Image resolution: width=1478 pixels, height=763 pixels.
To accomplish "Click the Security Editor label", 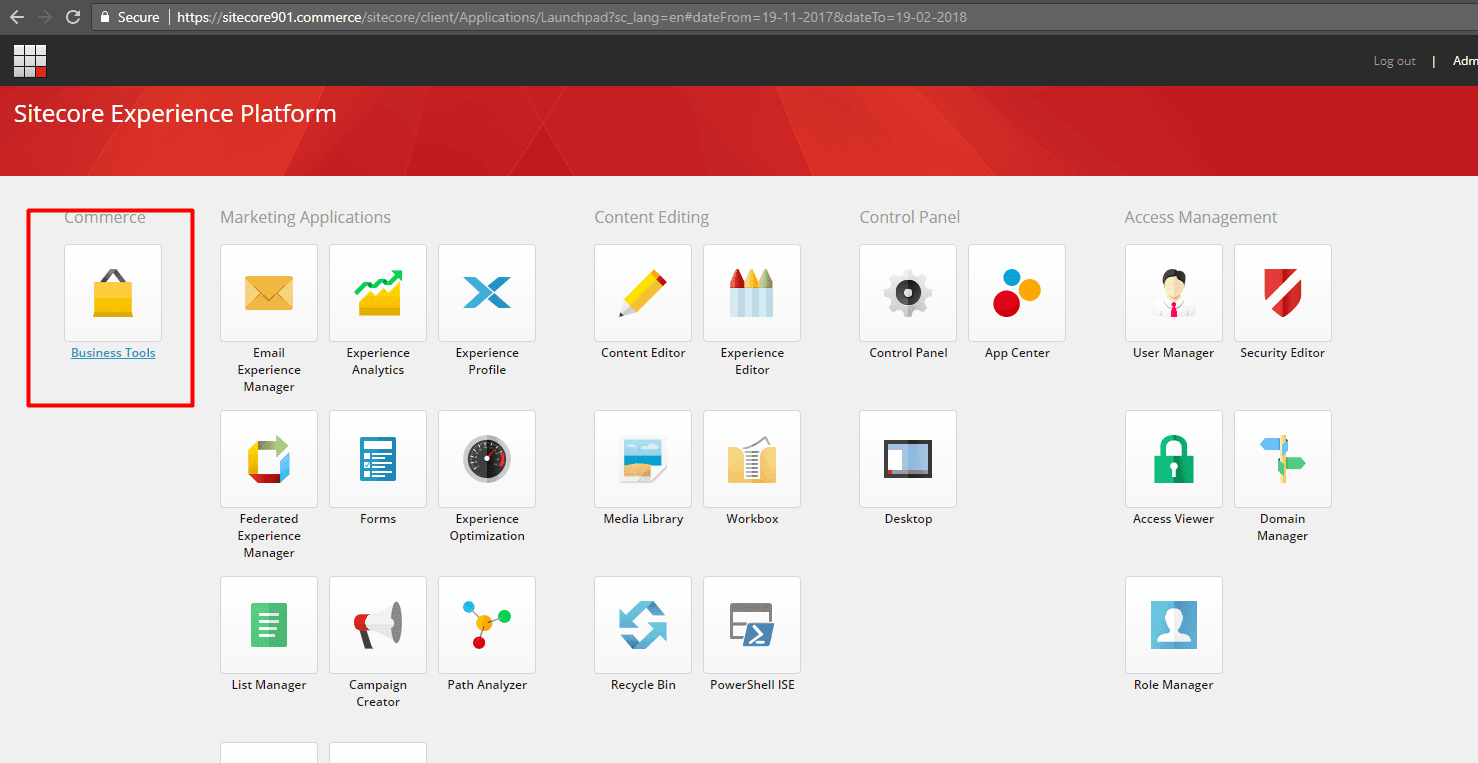I will (1283, 353).
